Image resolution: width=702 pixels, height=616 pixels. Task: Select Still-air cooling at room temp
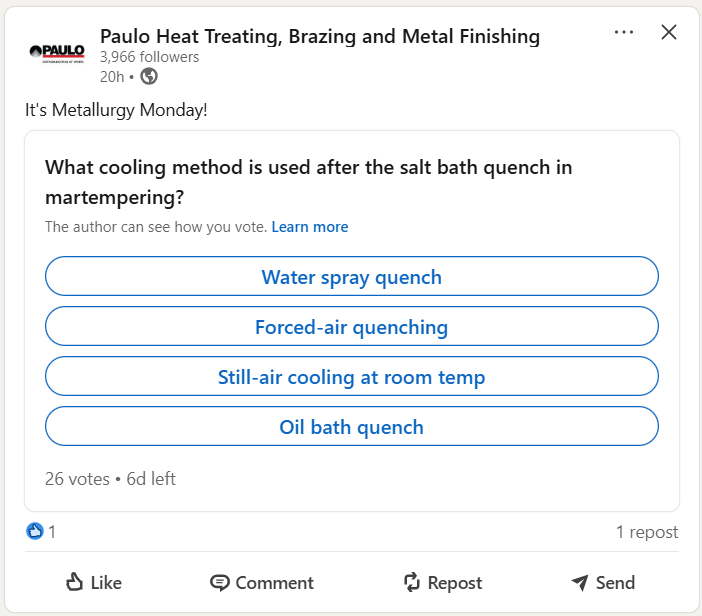pos(351,377)
